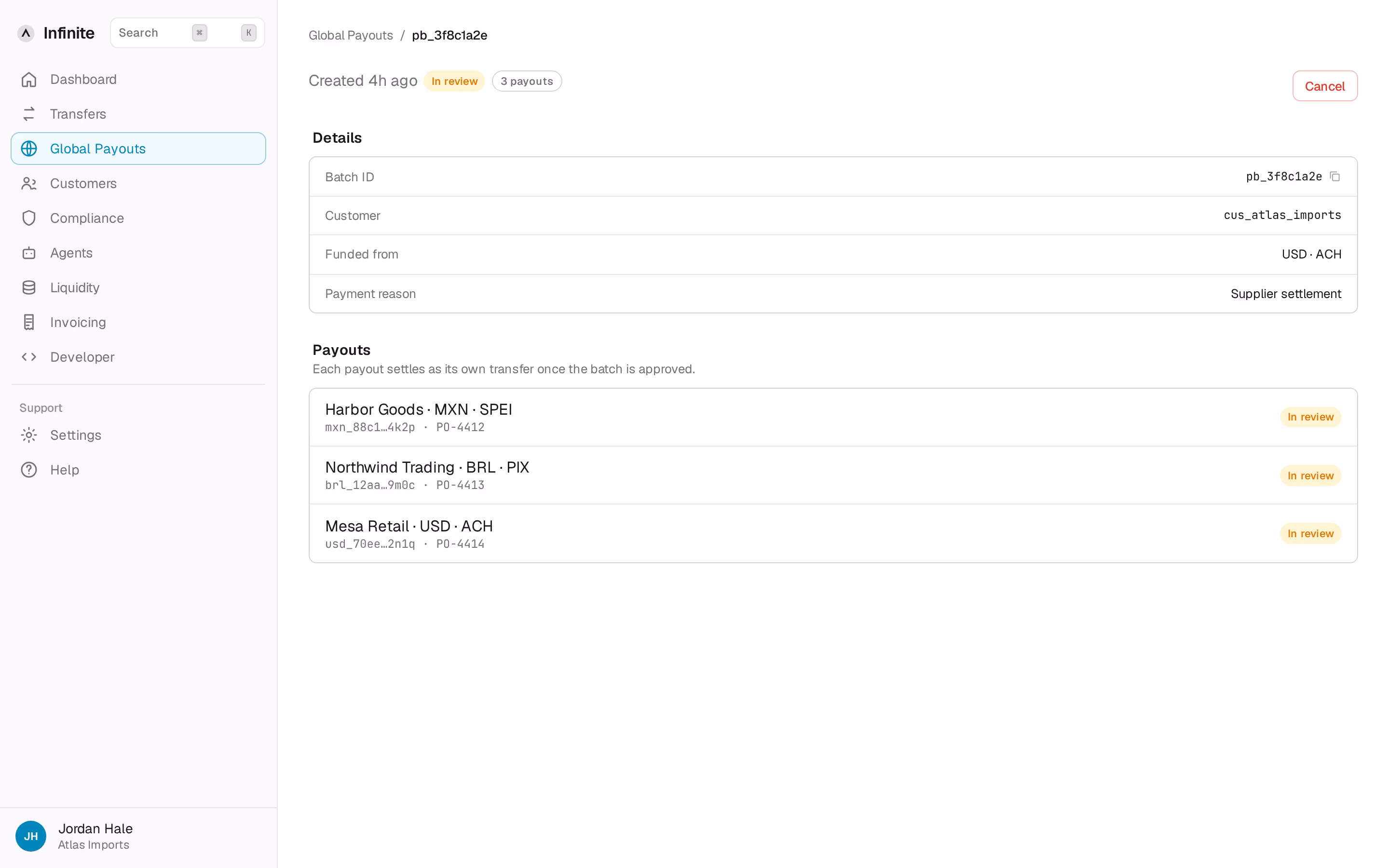Viewport: 1389px width, 868px height.
Task: Click the Developer code brackets icon
Action: point(29,357)
